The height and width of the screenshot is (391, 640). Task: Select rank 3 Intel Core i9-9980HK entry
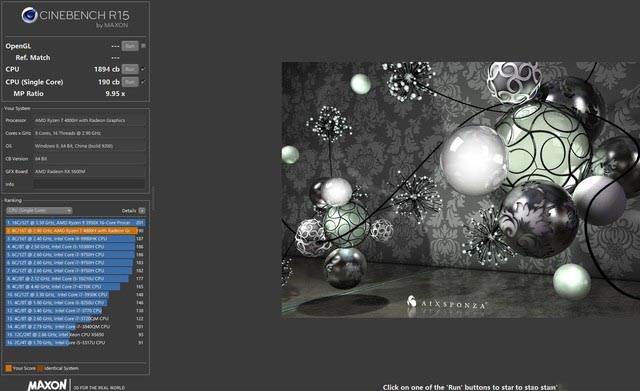tap(75, 239)
